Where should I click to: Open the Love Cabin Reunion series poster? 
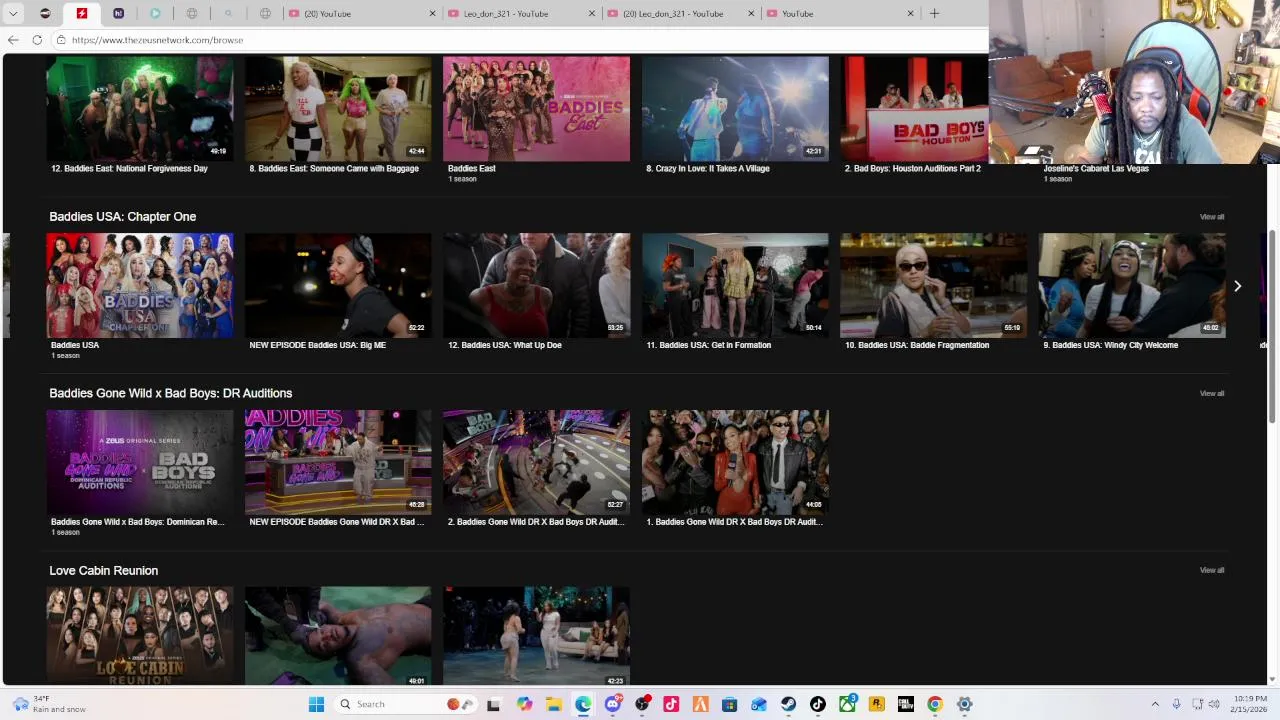tap(140, 635)
